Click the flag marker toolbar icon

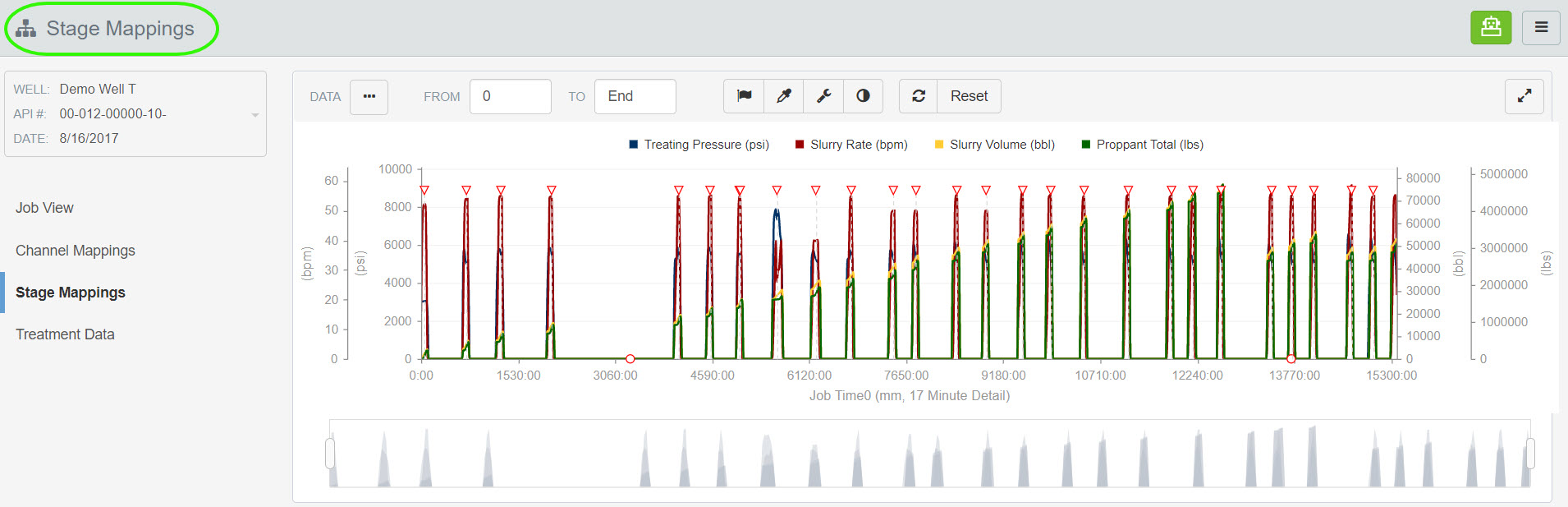744,96
